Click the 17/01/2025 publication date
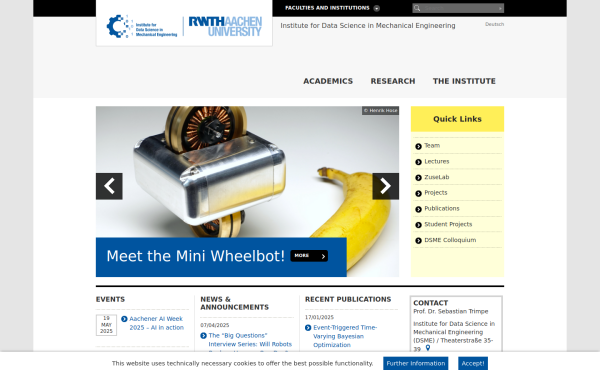The image size is (600, 375). click(x=319, y=317)
